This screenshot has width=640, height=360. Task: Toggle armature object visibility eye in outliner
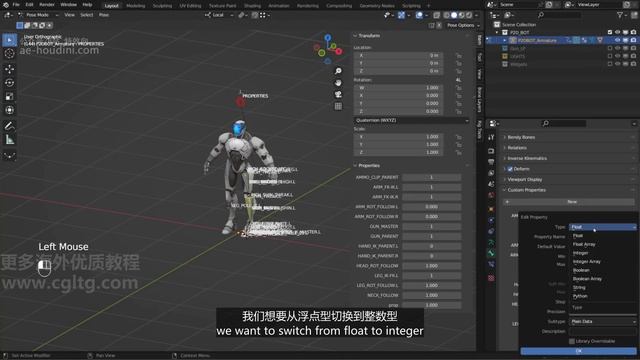point(618,40)
